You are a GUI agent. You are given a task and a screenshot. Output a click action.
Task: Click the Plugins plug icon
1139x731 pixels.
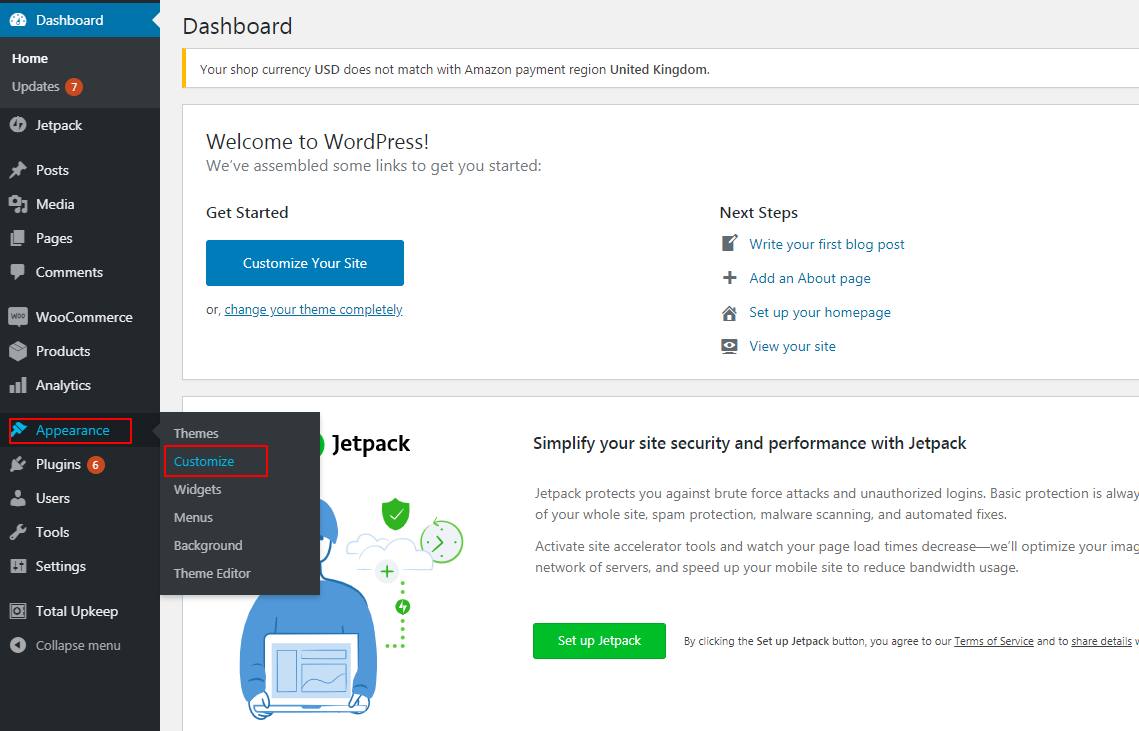pyautogui.click(x=18, y=464)
